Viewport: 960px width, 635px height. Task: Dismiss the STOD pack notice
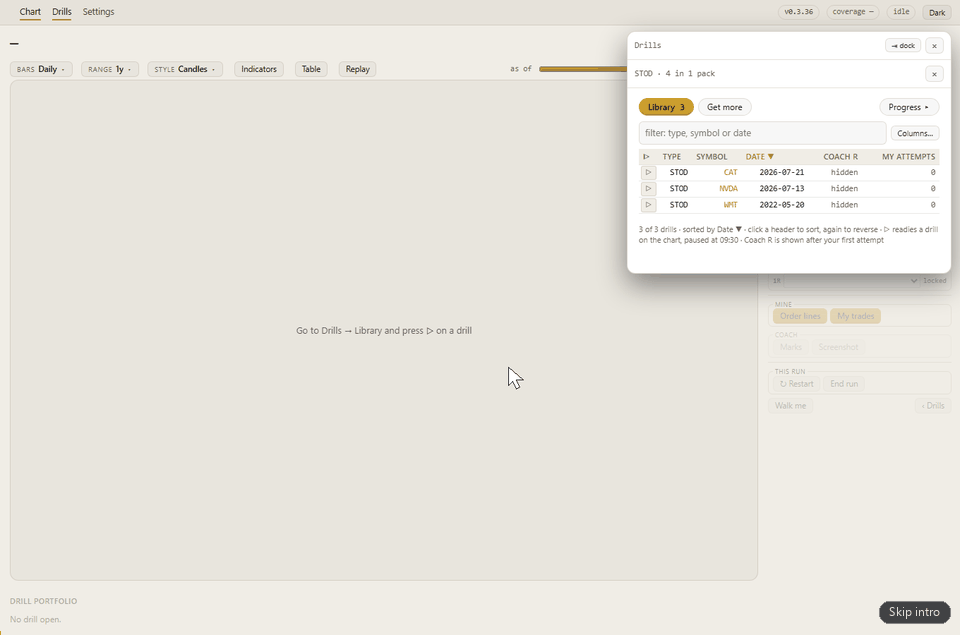[x=934, y=73]
